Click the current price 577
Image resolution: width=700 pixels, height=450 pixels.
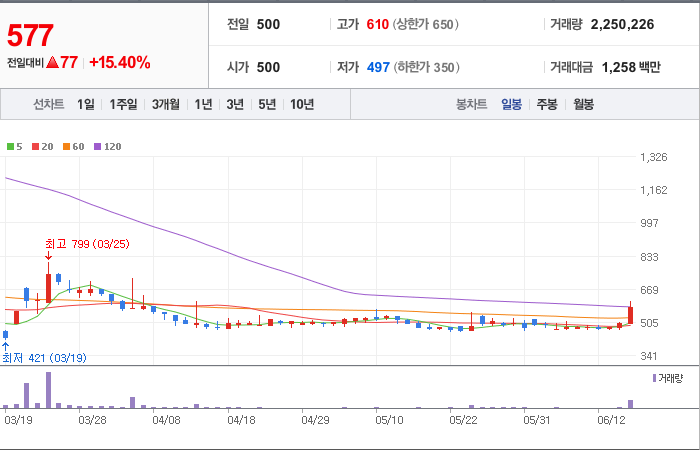pos(30,36)
